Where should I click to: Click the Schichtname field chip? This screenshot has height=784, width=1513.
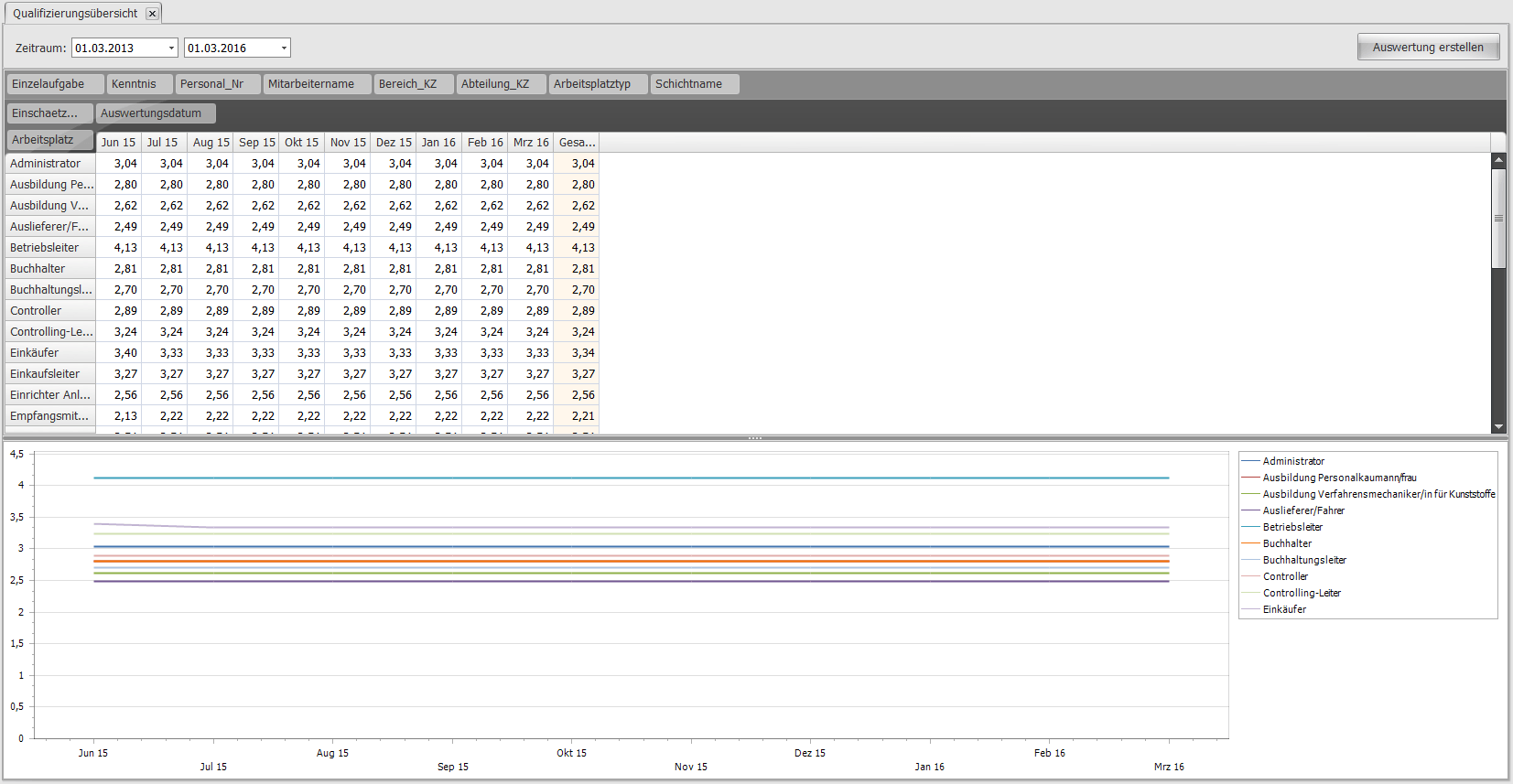click(694, 84)
